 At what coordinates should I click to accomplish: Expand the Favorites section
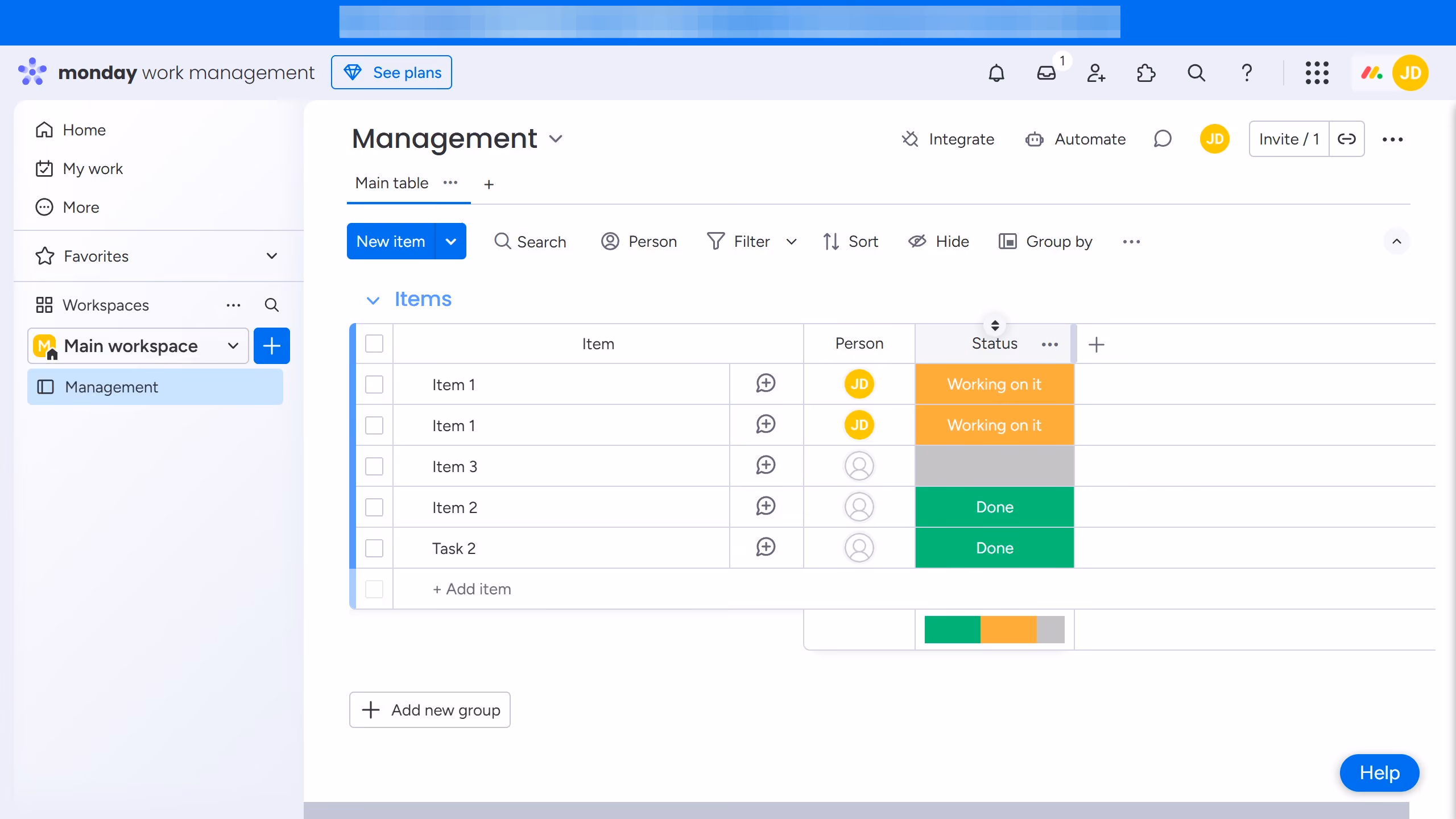[x=272, y=256]
